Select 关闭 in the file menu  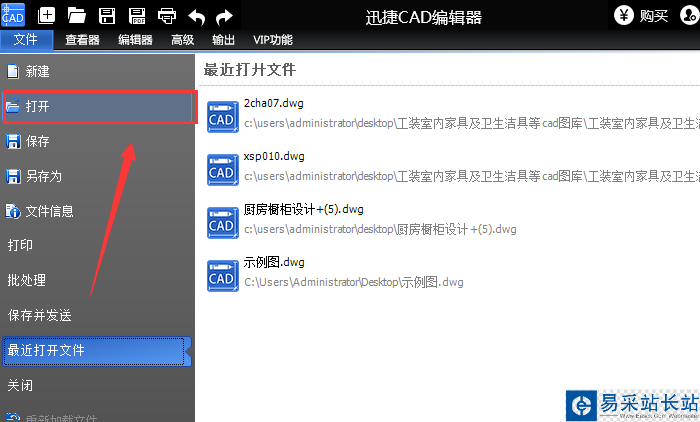(x=97, y=385)
